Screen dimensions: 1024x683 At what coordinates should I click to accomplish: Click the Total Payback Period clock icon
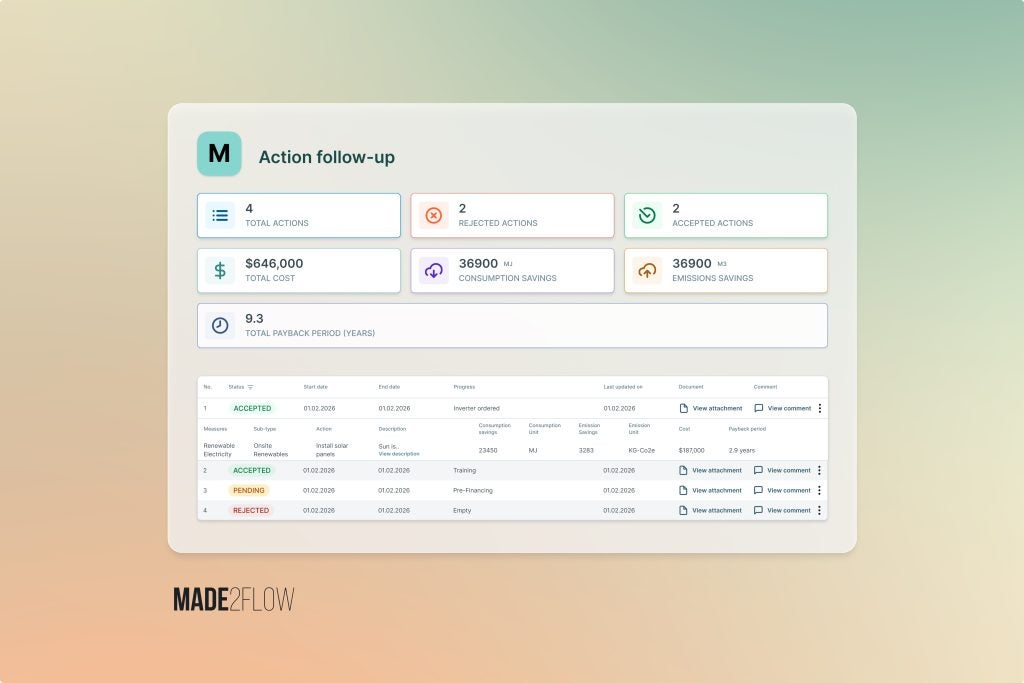coord(220,325)
